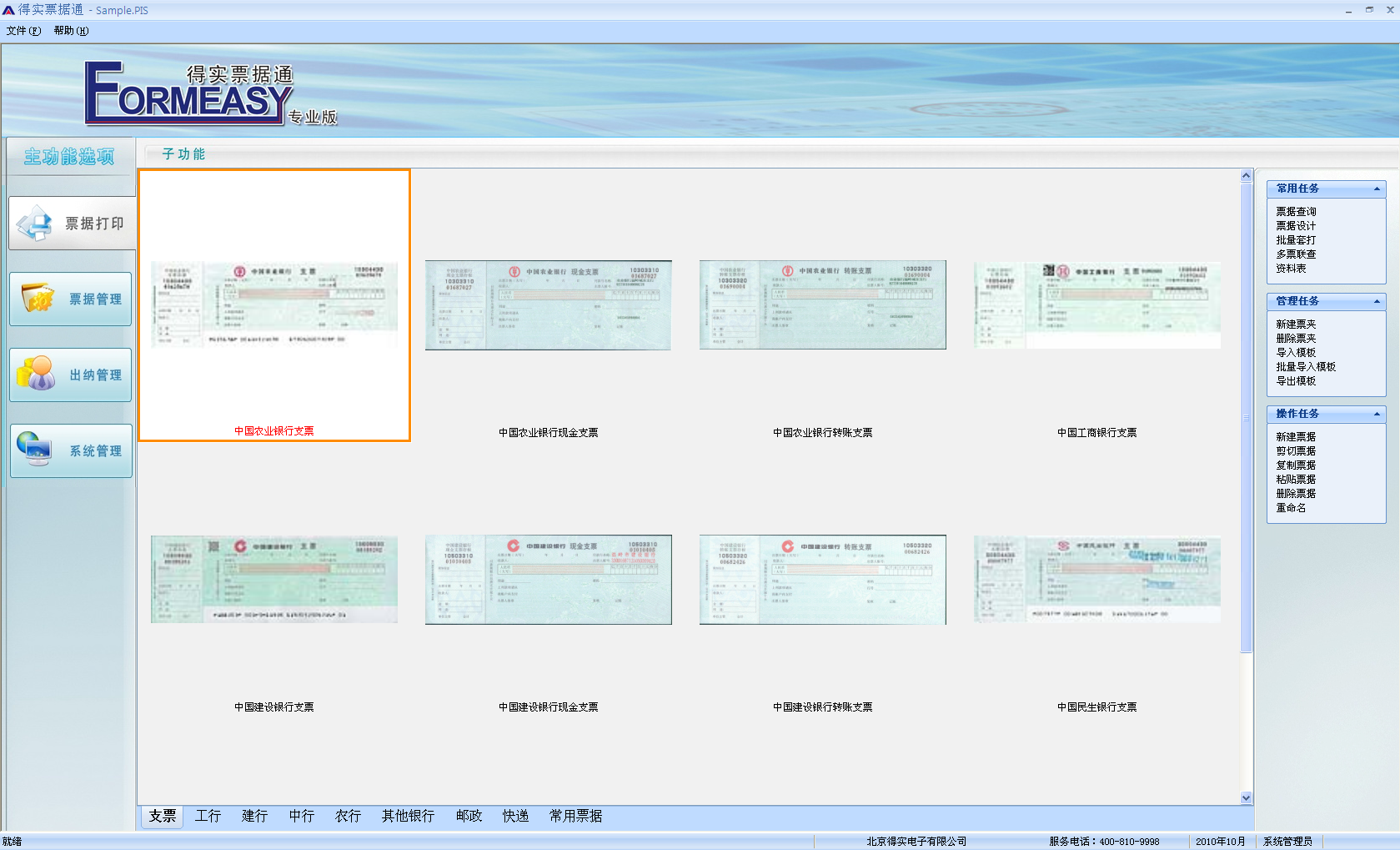Image resolution: width=1400 pixels, height=850 pixels.
Task: Collapse the 常用任务 panel
Action: click(x=1377, y=189)
